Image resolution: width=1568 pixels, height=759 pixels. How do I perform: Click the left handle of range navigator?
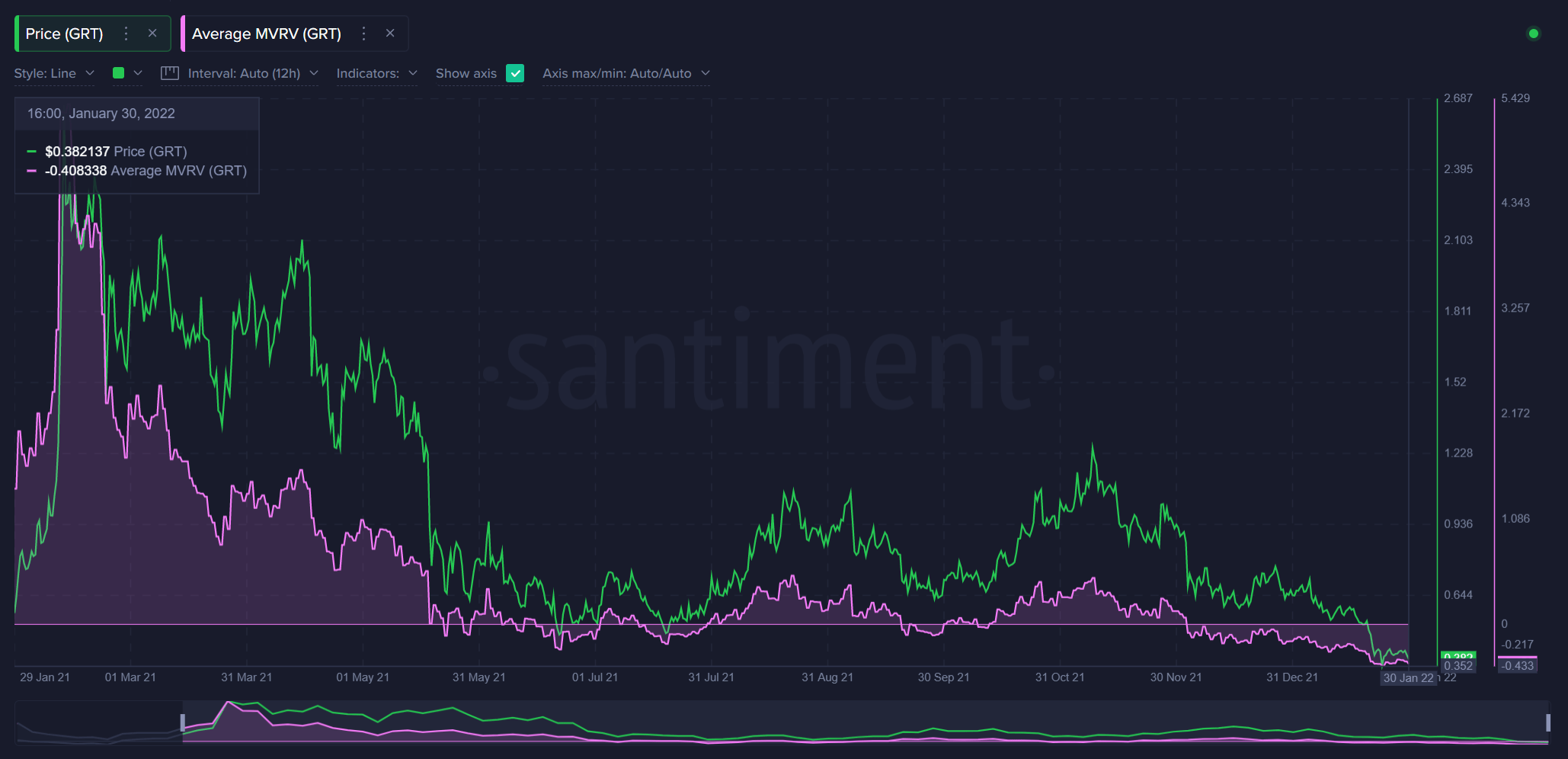tap(183, 722)
